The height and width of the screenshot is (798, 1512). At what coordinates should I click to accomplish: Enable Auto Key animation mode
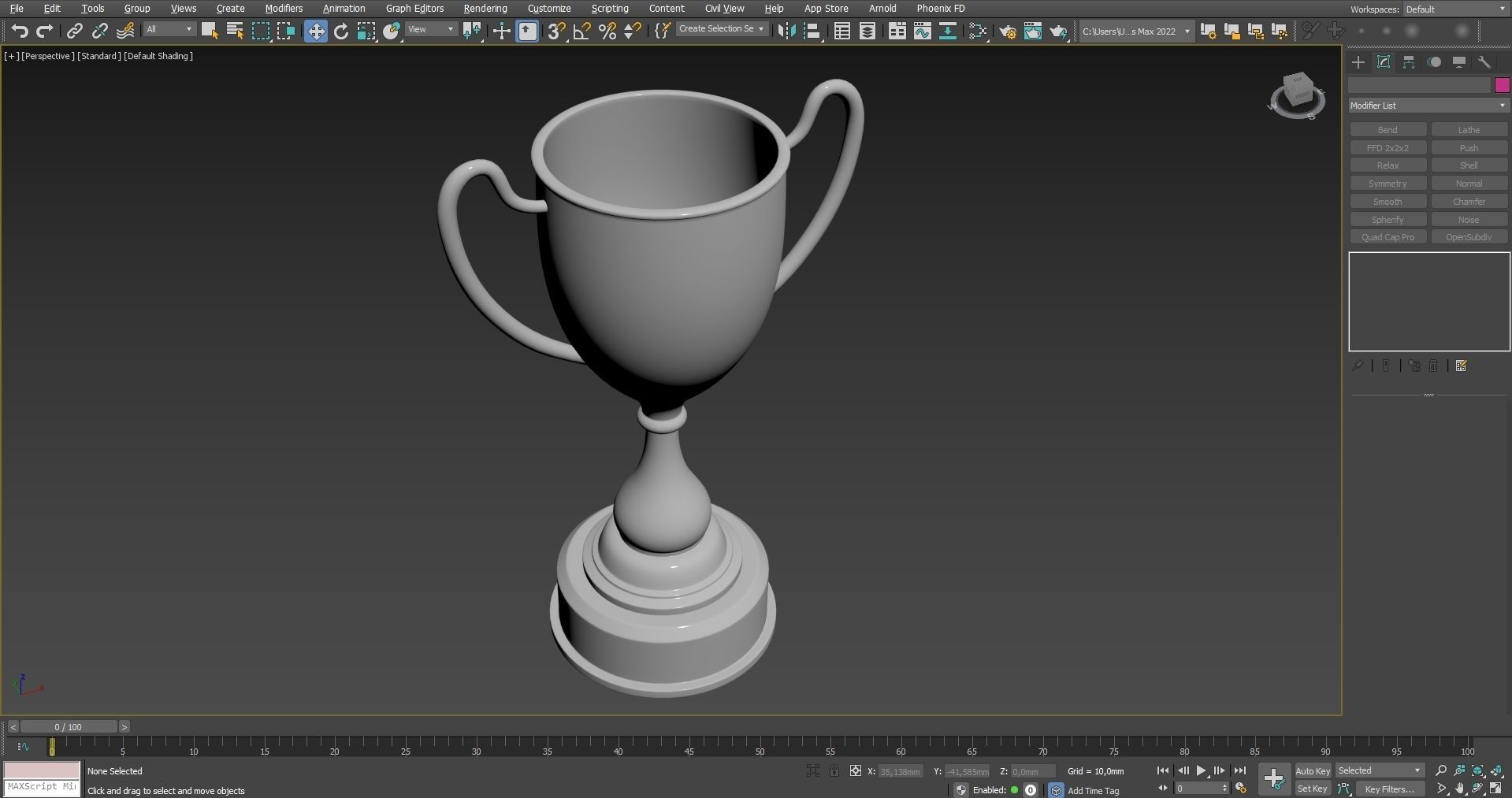coord(1312,771)
